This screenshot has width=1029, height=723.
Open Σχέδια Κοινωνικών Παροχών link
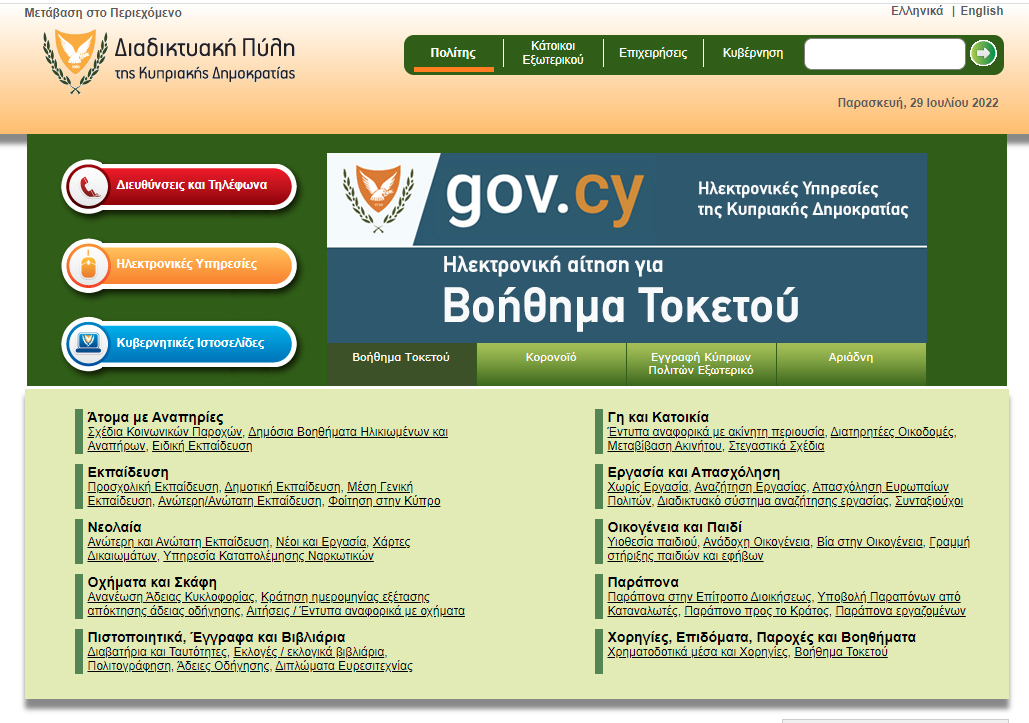pos(165,432)
